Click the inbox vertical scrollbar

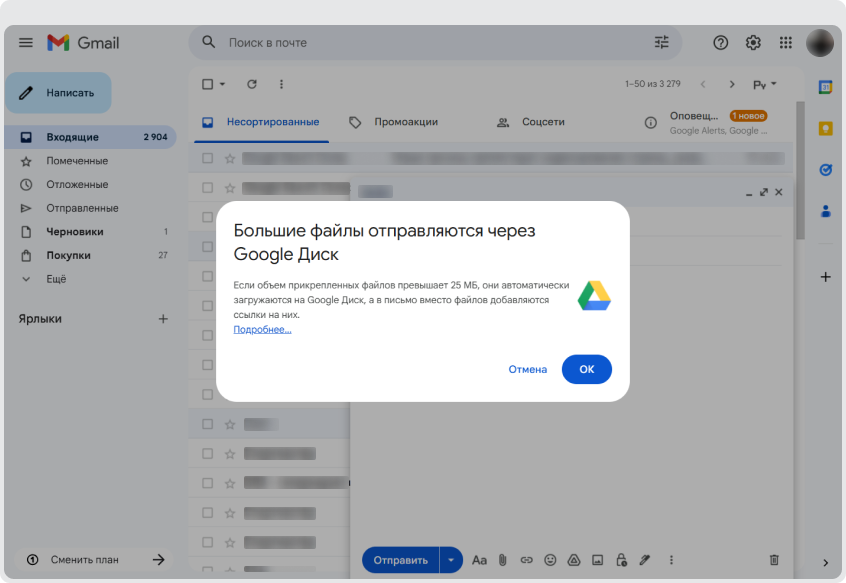[x=800, y=170]
